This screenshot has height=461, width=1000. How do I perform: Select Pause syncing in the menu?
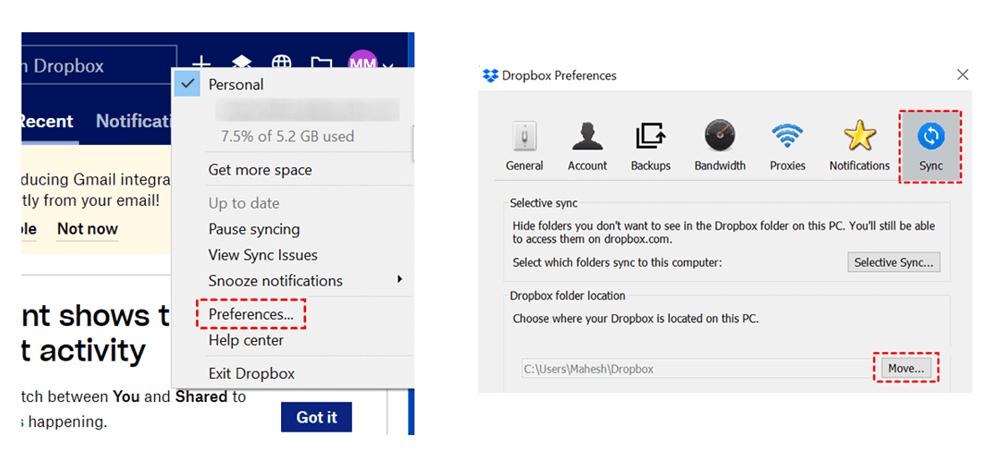click(x=254, y=229)
